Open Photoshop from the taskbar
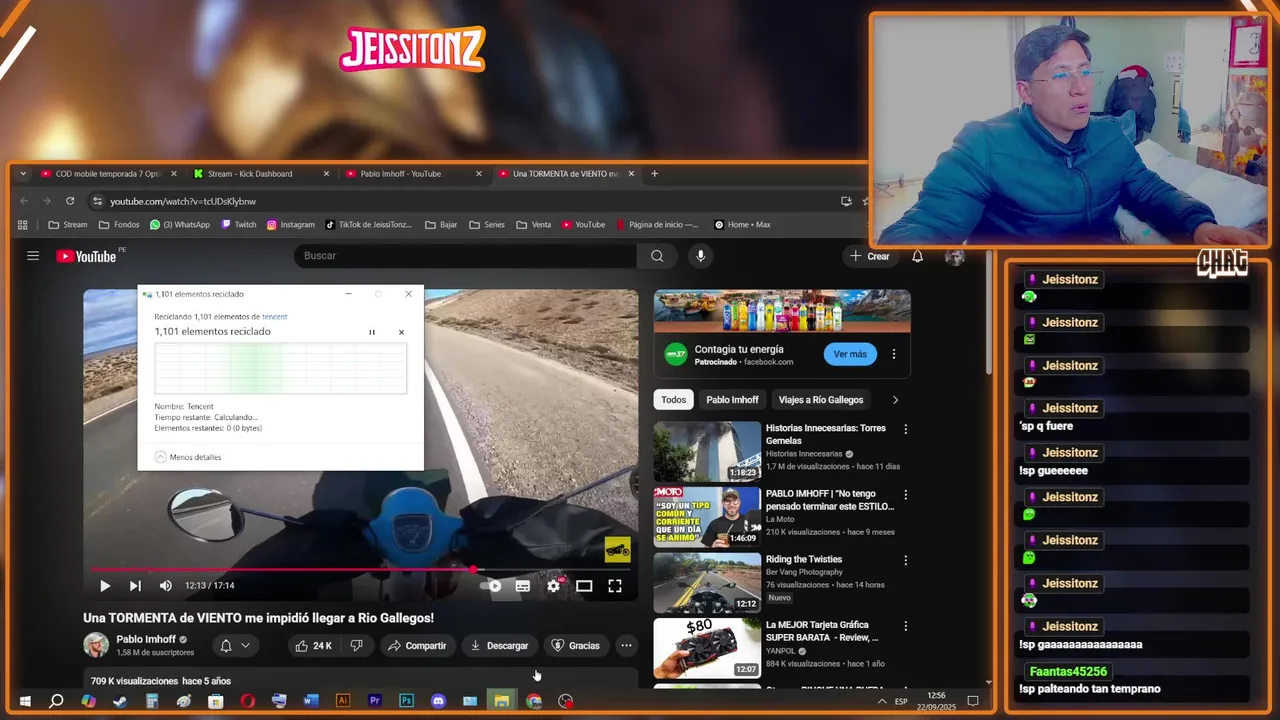1280x720 pixels. pyautogui.click(x=406, y=701)
